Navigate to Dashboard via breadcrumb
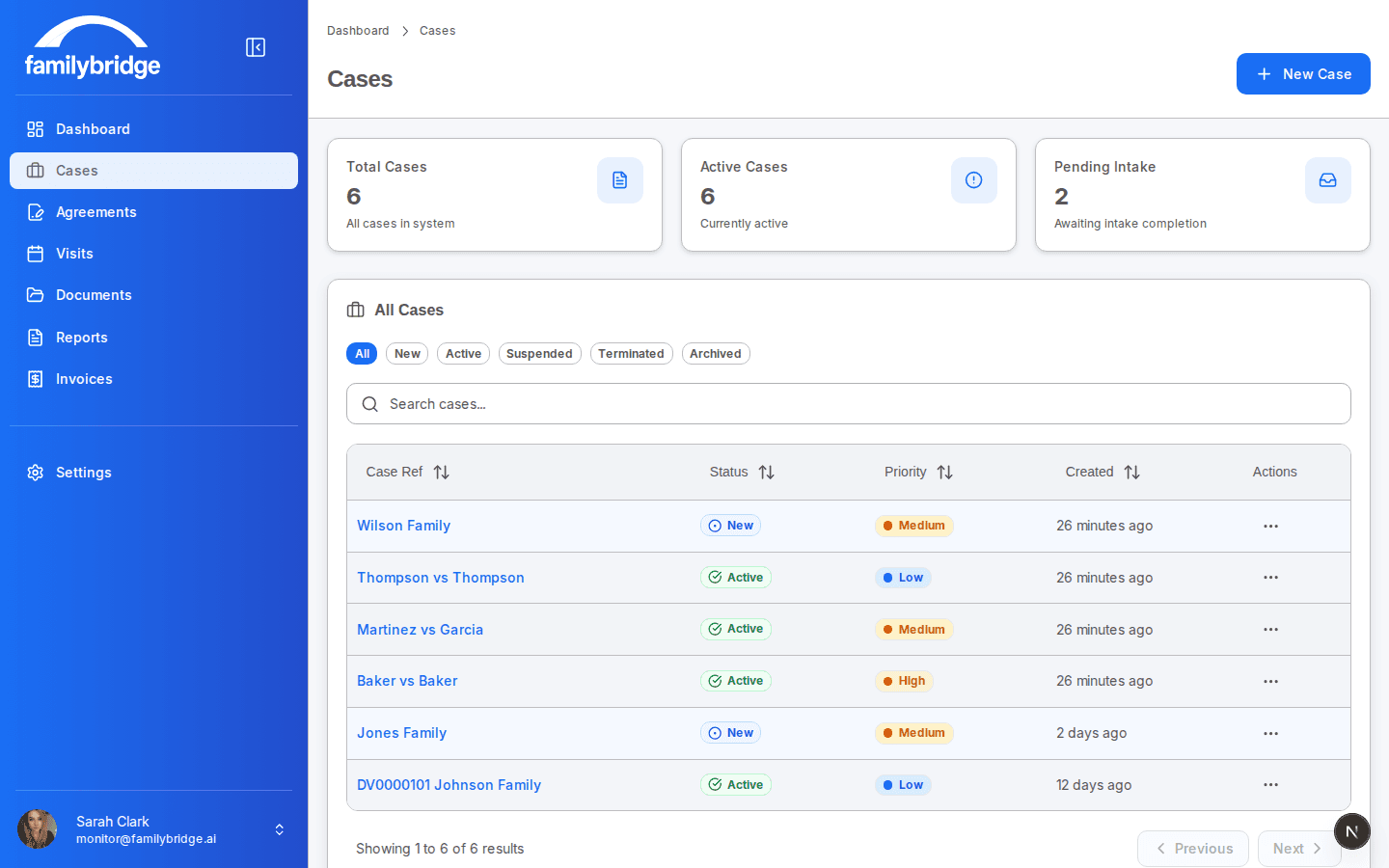1389x868 pixels. [358, 30]
